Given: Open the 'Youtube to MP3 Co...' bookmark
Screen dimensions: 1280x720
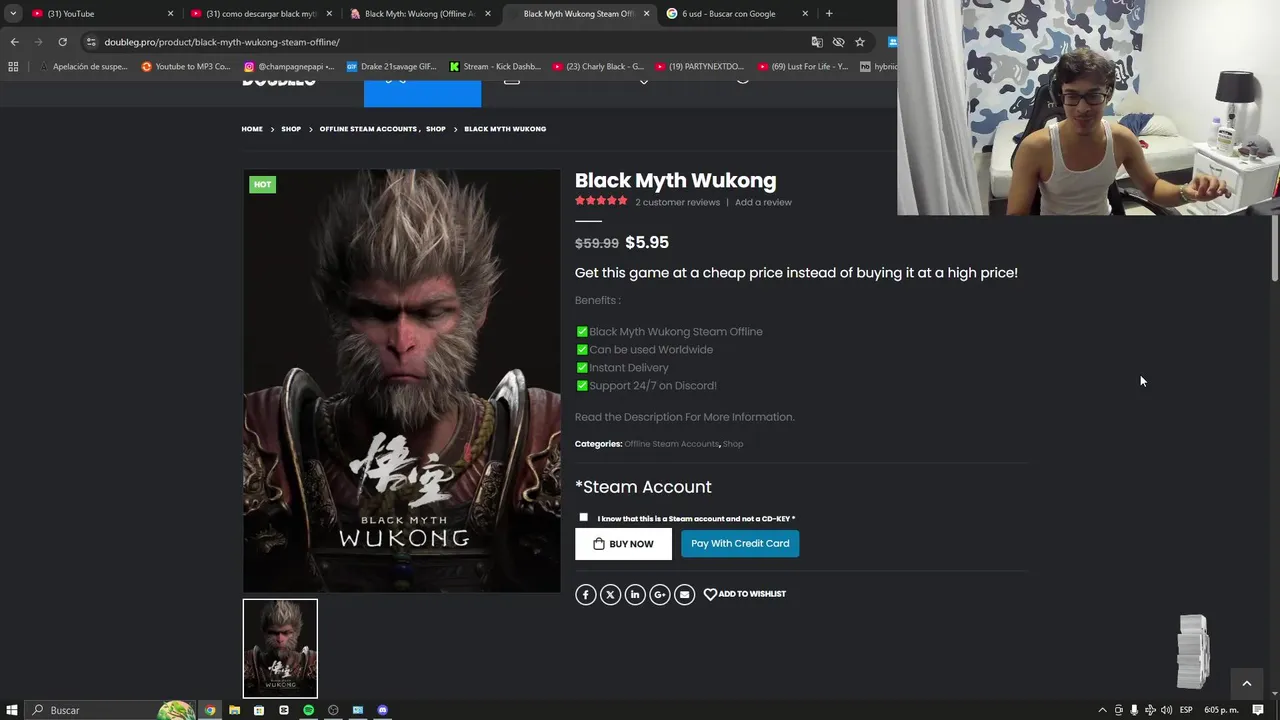Looking at the screenshot, I should click(x=185, y=67).
